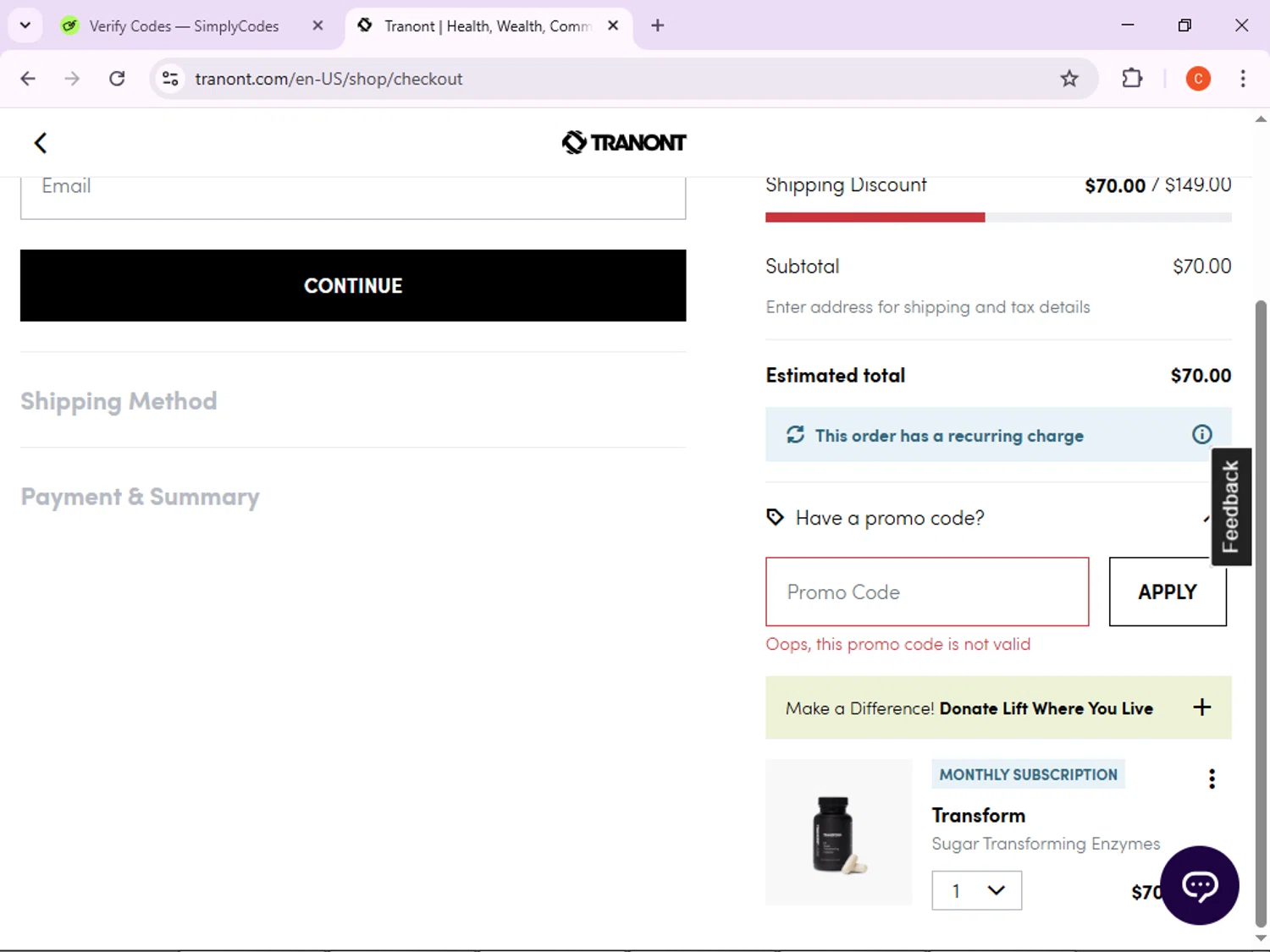Expand the Donate Lift Where You Live plus icon
Viewport: 1270px width, 952px height.
1201,707
